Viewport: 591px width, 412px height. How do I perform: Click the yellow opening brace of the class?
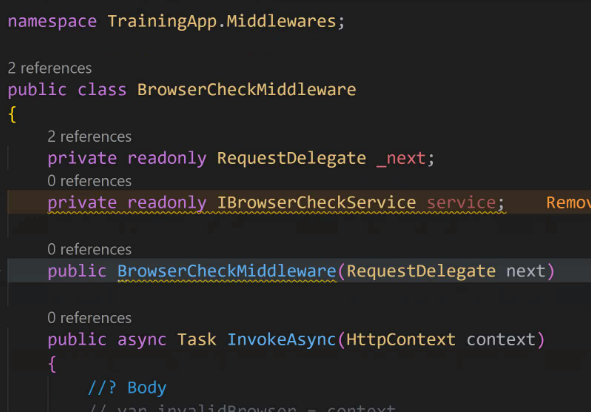12,114
